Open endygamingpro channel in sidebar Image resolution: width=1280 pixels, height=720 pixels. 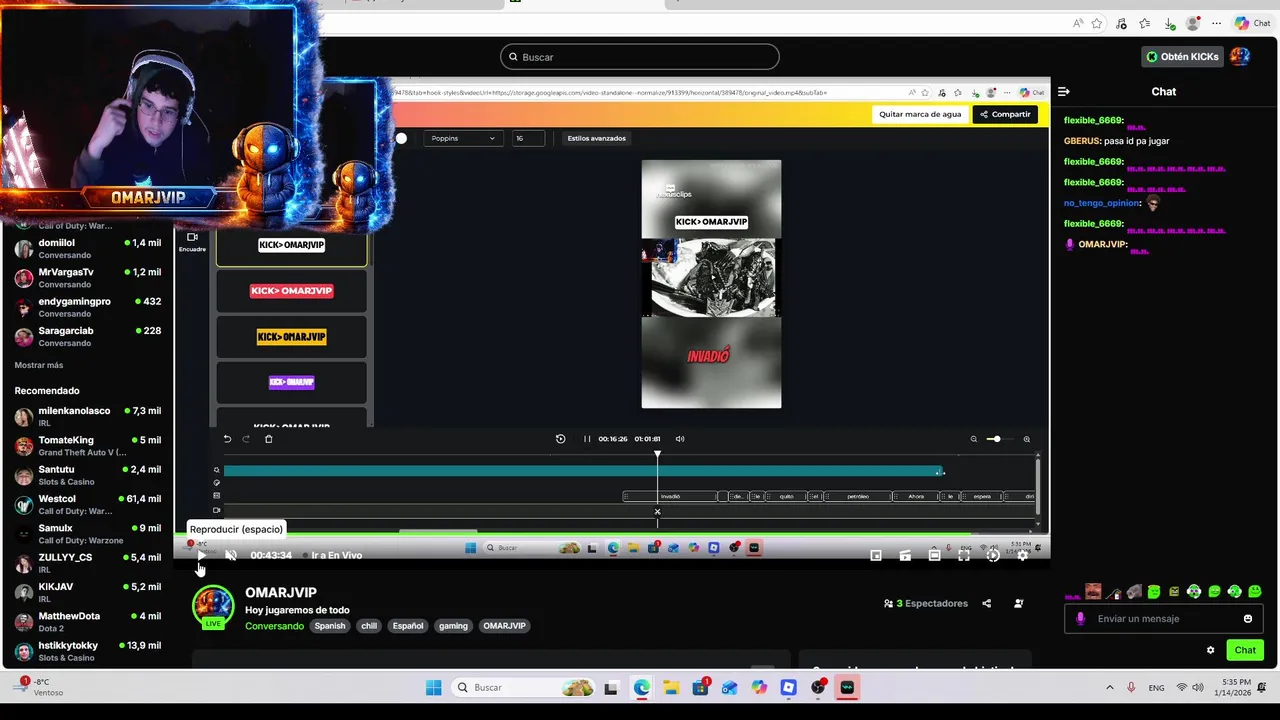click(x=88, y=307)
